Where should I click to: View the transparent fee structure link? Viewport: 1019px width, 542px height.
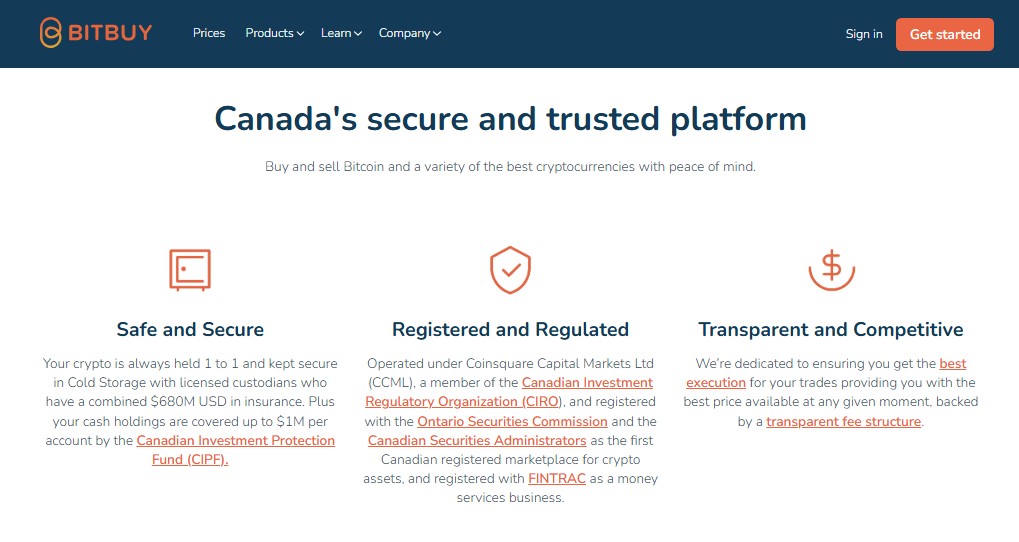pyautogui.click(x=843, y=421)
